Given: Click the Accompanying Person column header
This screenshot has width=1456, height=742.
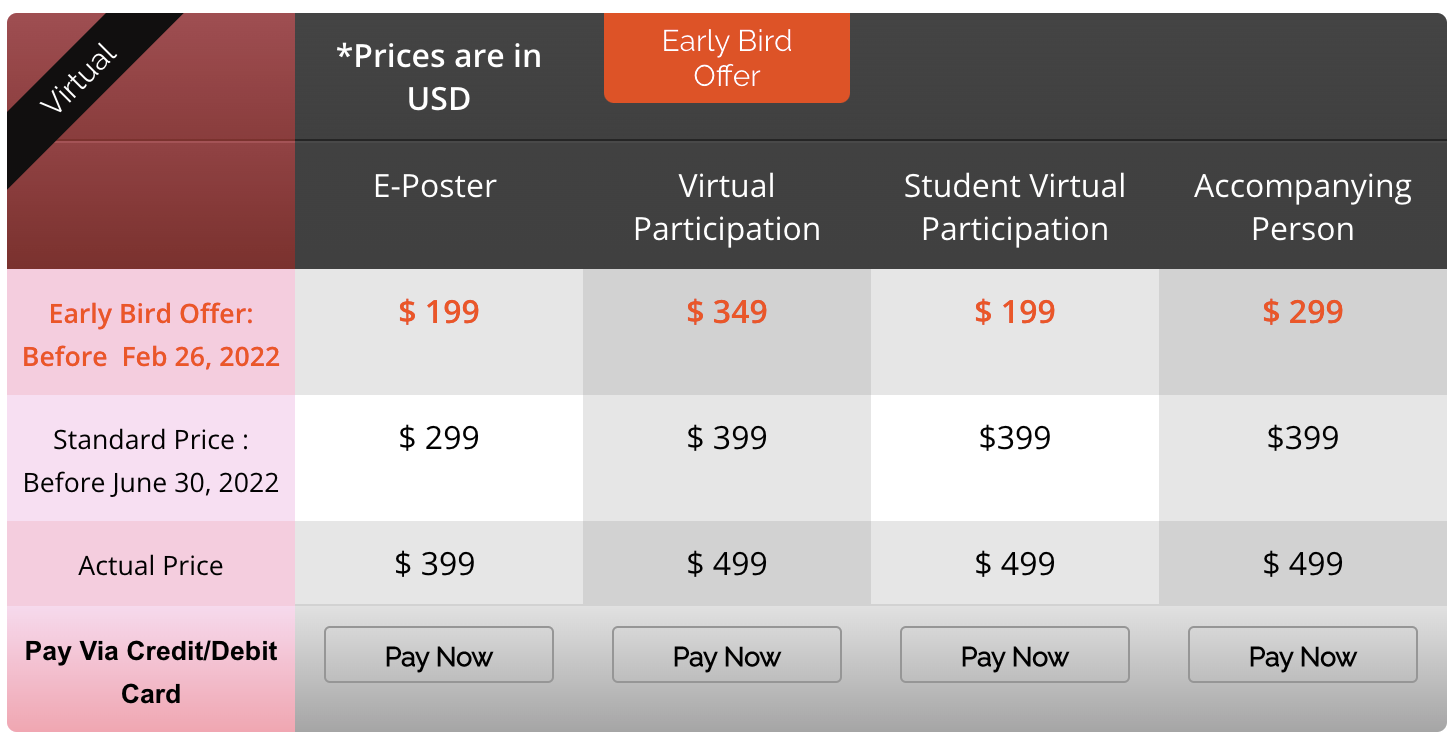Looking at the screenshot, I should [x=1302, y=207].
